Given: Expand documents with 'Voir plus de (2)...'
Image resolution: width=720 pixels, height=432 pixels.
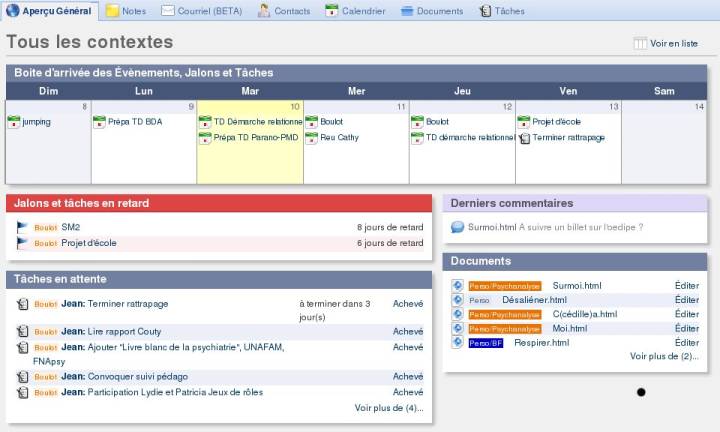Looking at the screenshot, I should (664, 356).
